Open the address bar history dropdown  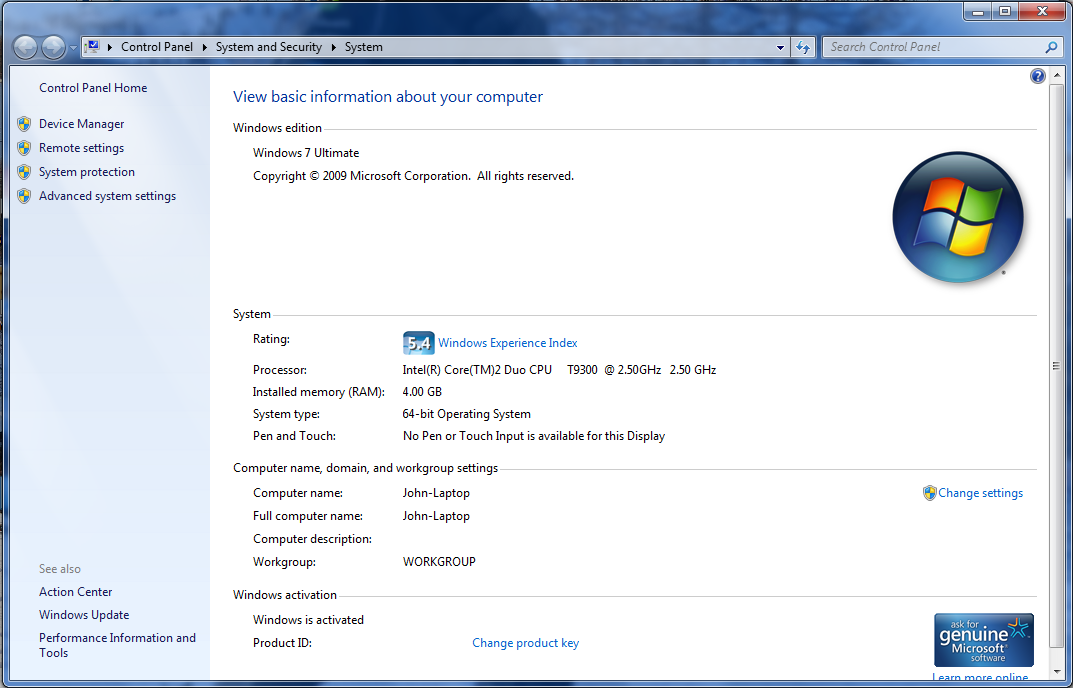point(780,47)
